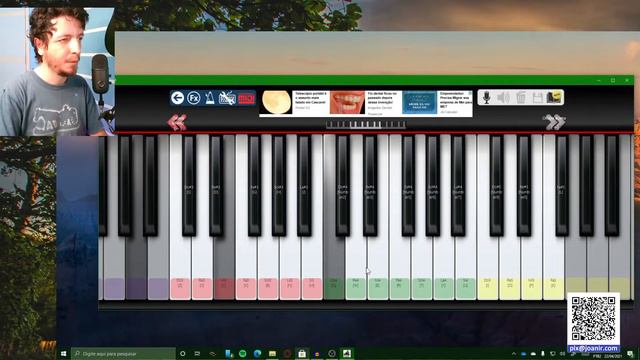Start recording with the microphone icon
Viewport: 640px width, 360px height.
pyautogui.click(x=486, y=98)
